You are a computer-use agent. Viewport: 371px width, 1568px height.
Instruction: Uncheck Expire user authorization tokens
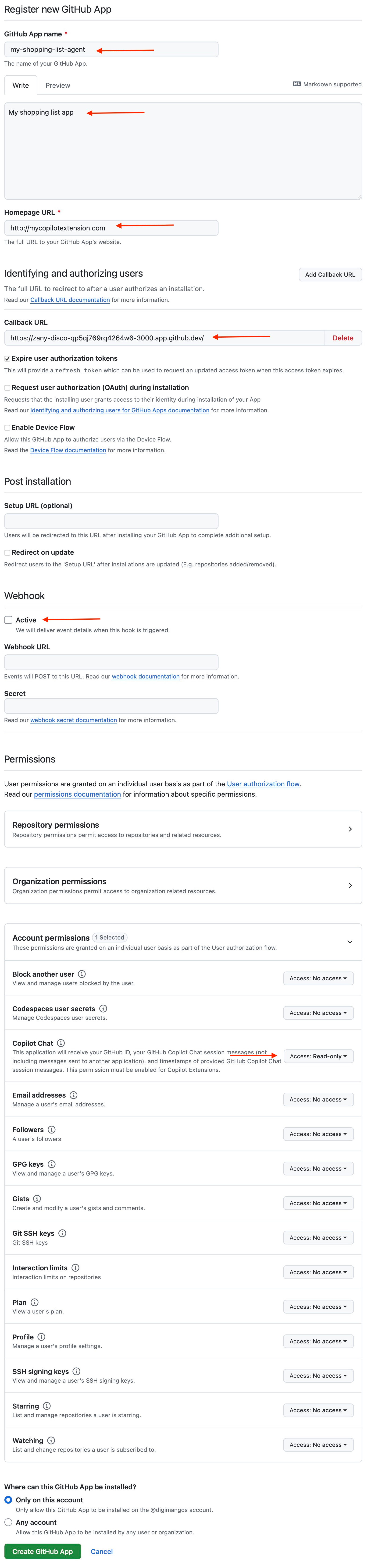[7, 359]
